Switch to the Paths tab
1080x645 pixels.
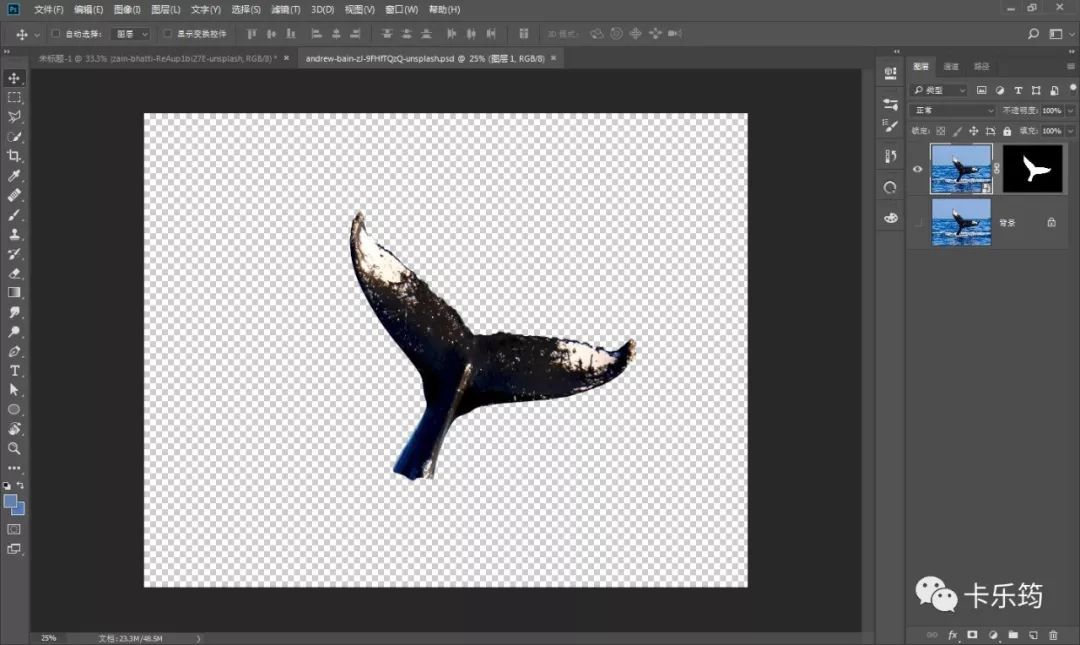click(x=982, y=66)
